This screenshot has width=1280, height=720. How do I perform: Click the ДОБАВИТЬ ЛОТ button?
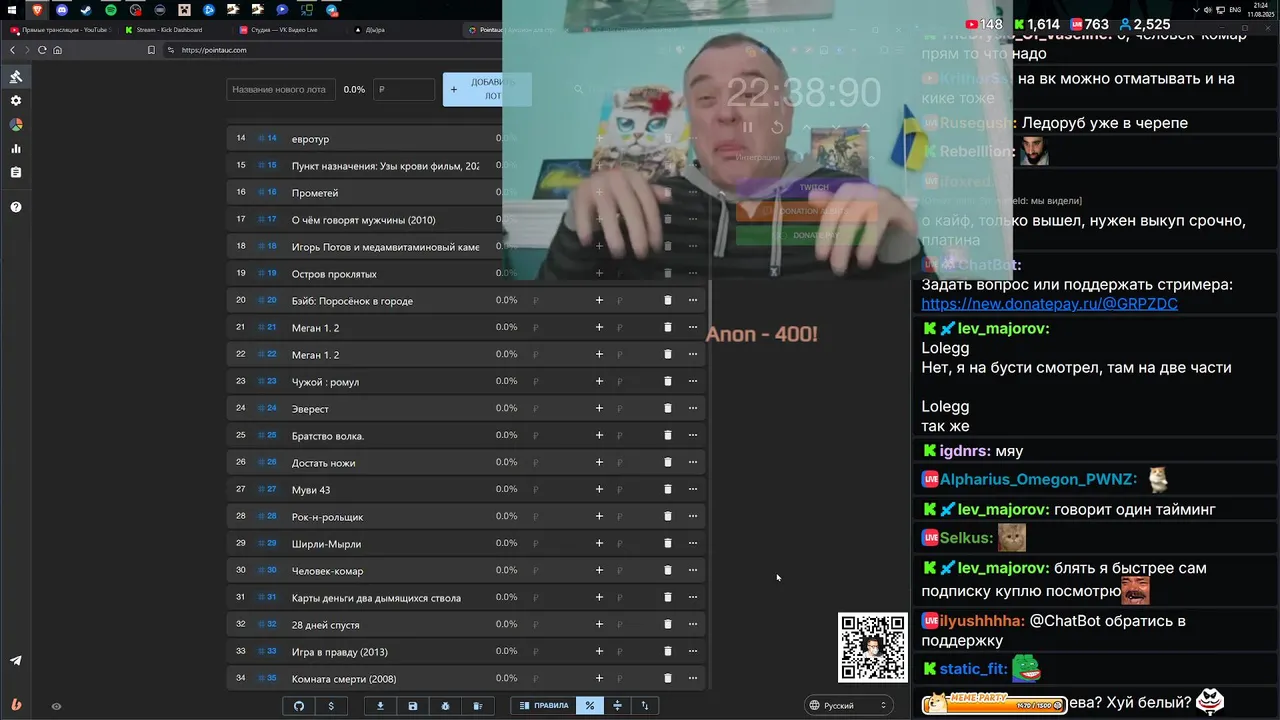click(487, 89)
